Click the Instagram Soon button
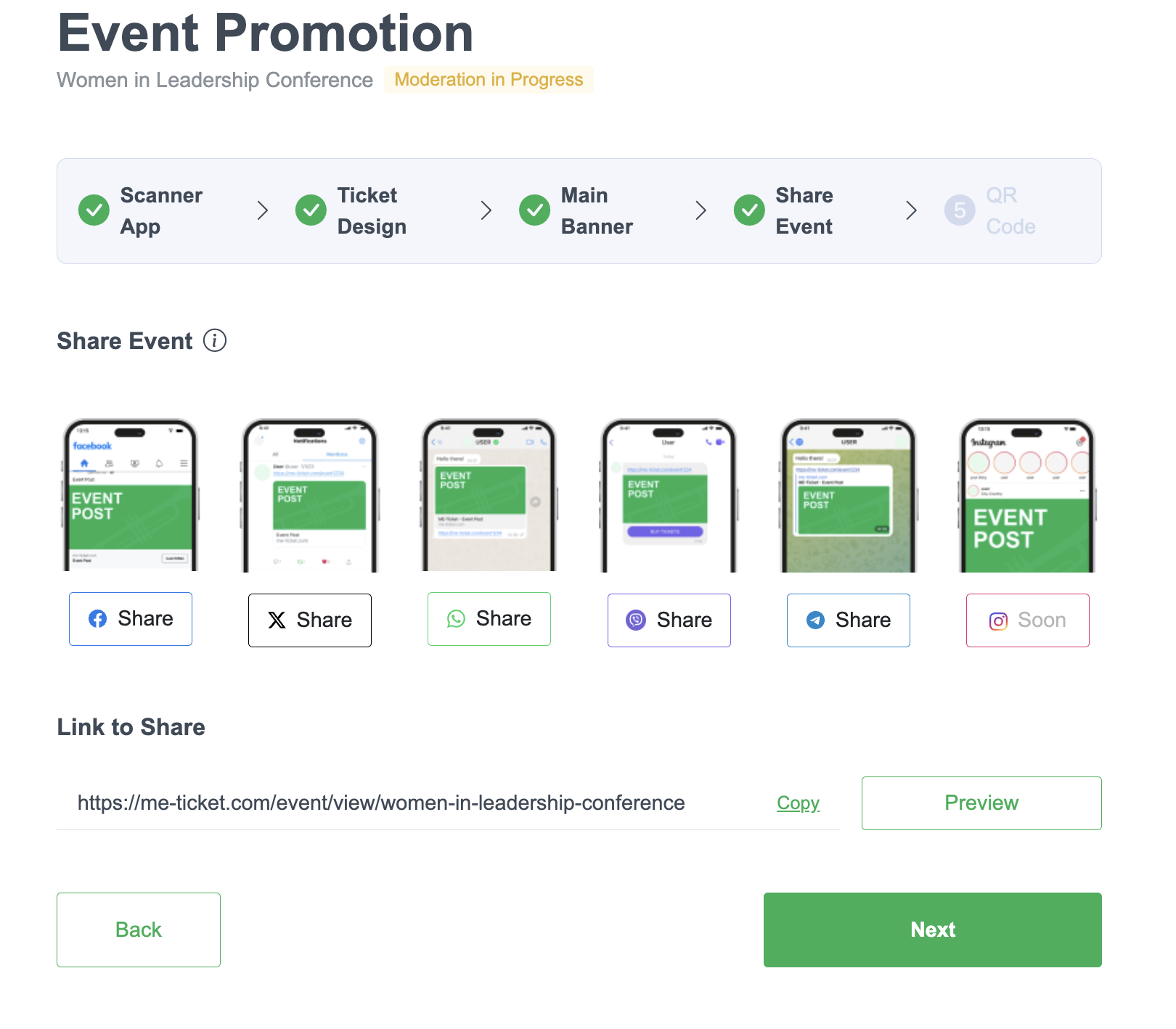Viewport: 1176px width, 1029px height. tap(1028, 620)
